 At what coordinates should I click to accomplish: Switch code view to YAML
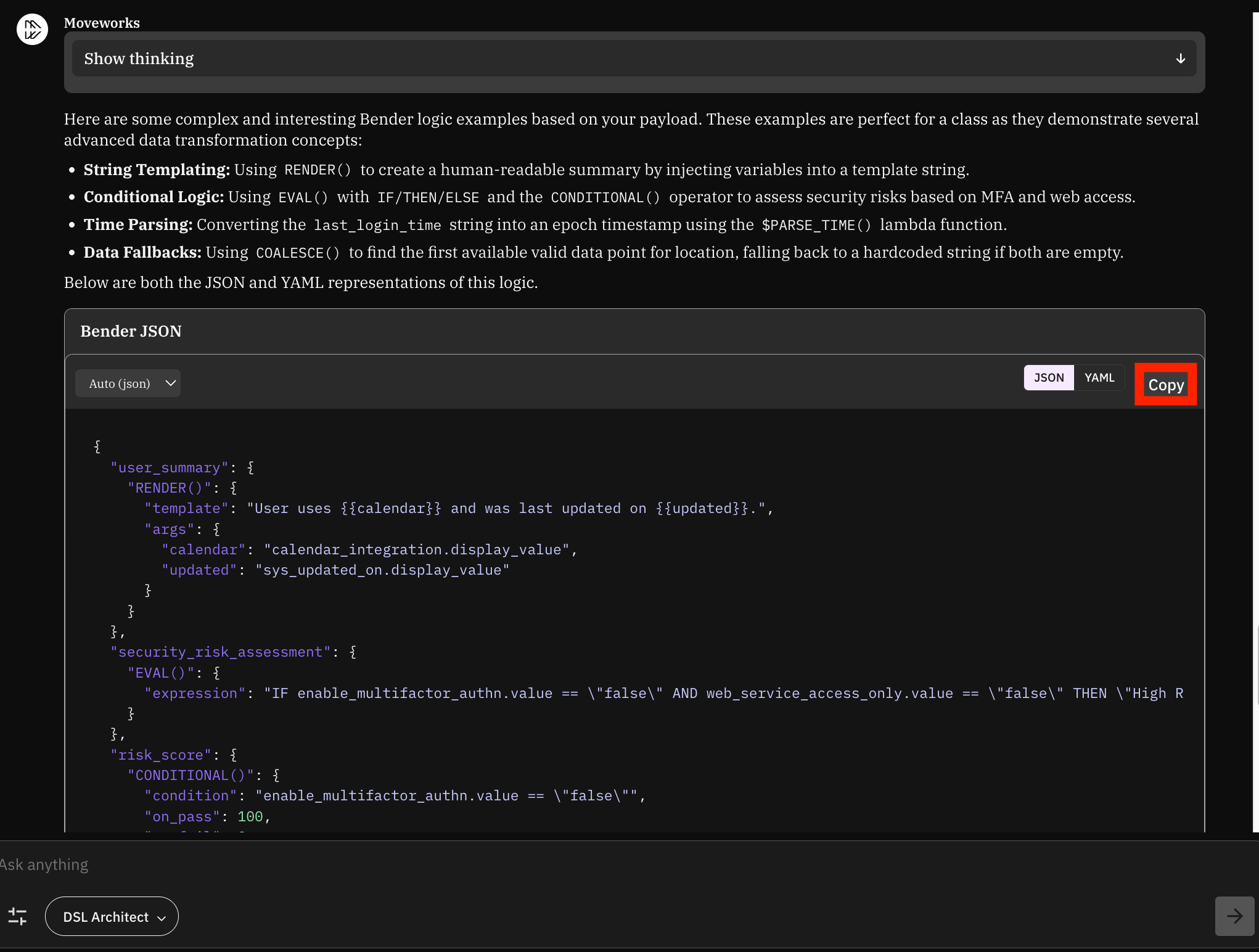tap(1099, 378)
